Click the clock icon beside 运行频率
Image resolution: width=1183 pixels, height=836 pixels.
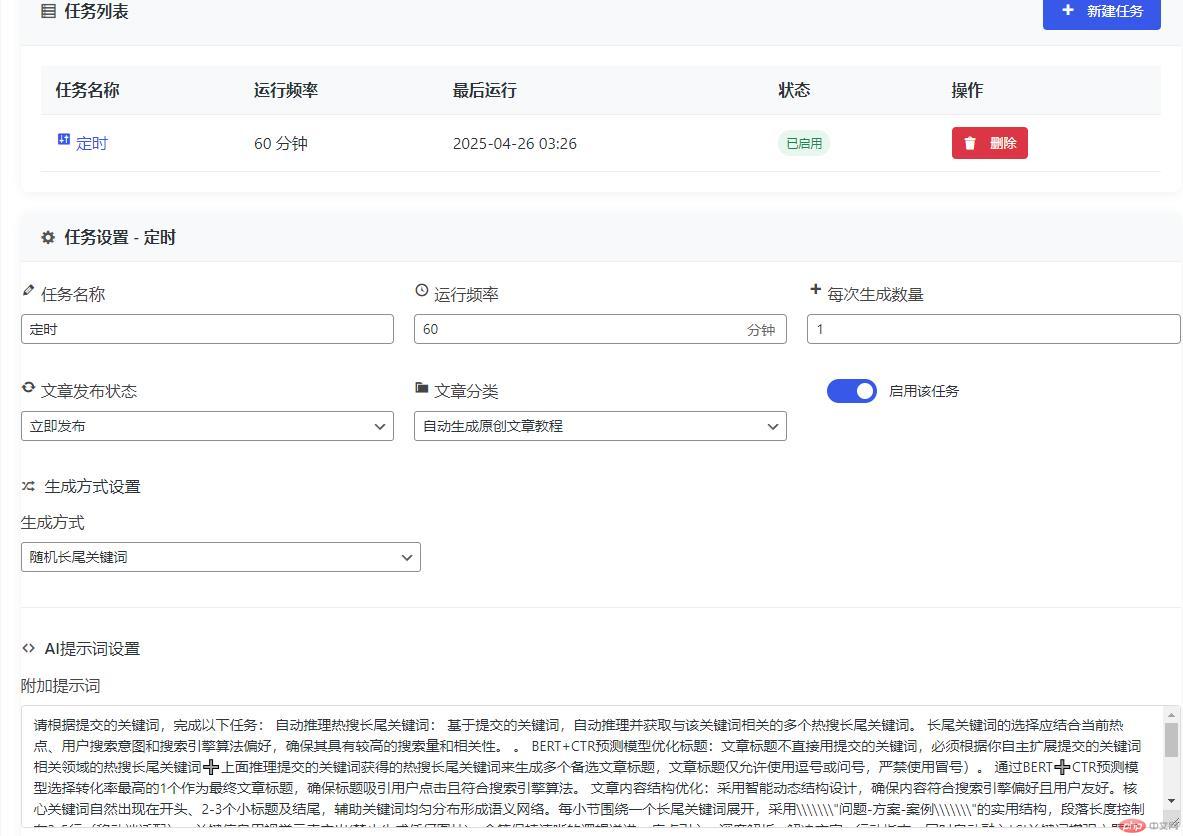tap(421, 291)
